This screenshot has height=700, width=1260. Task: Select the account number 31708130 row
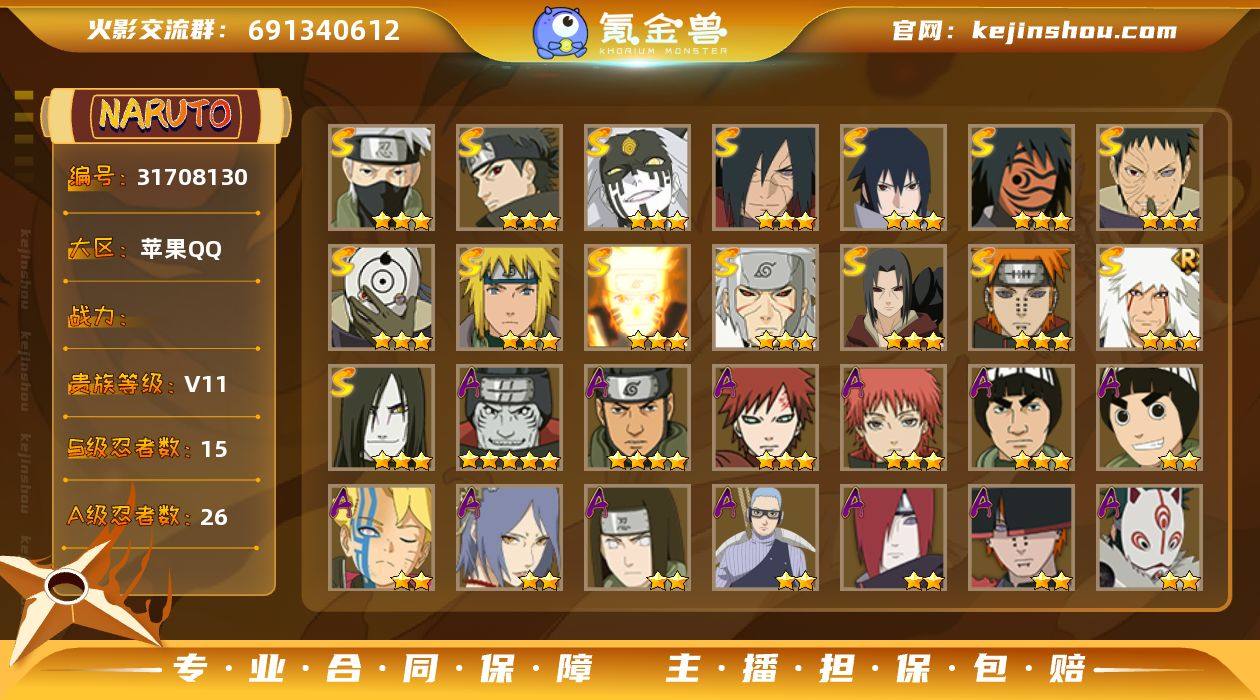pyautogui.click(x=161, y=178)
